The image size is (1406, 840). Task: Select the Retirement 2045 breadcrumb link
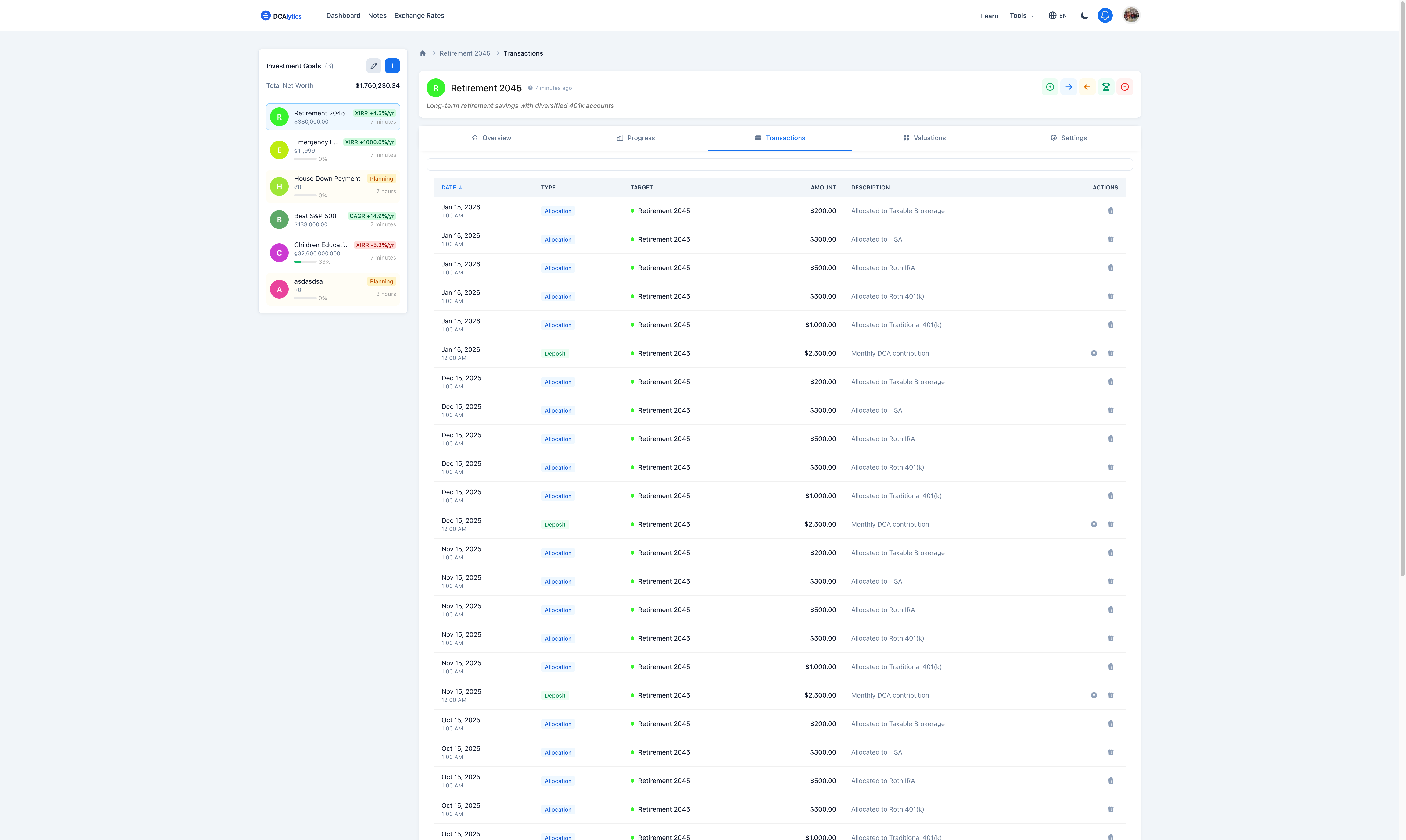click(x=464, y=53)
